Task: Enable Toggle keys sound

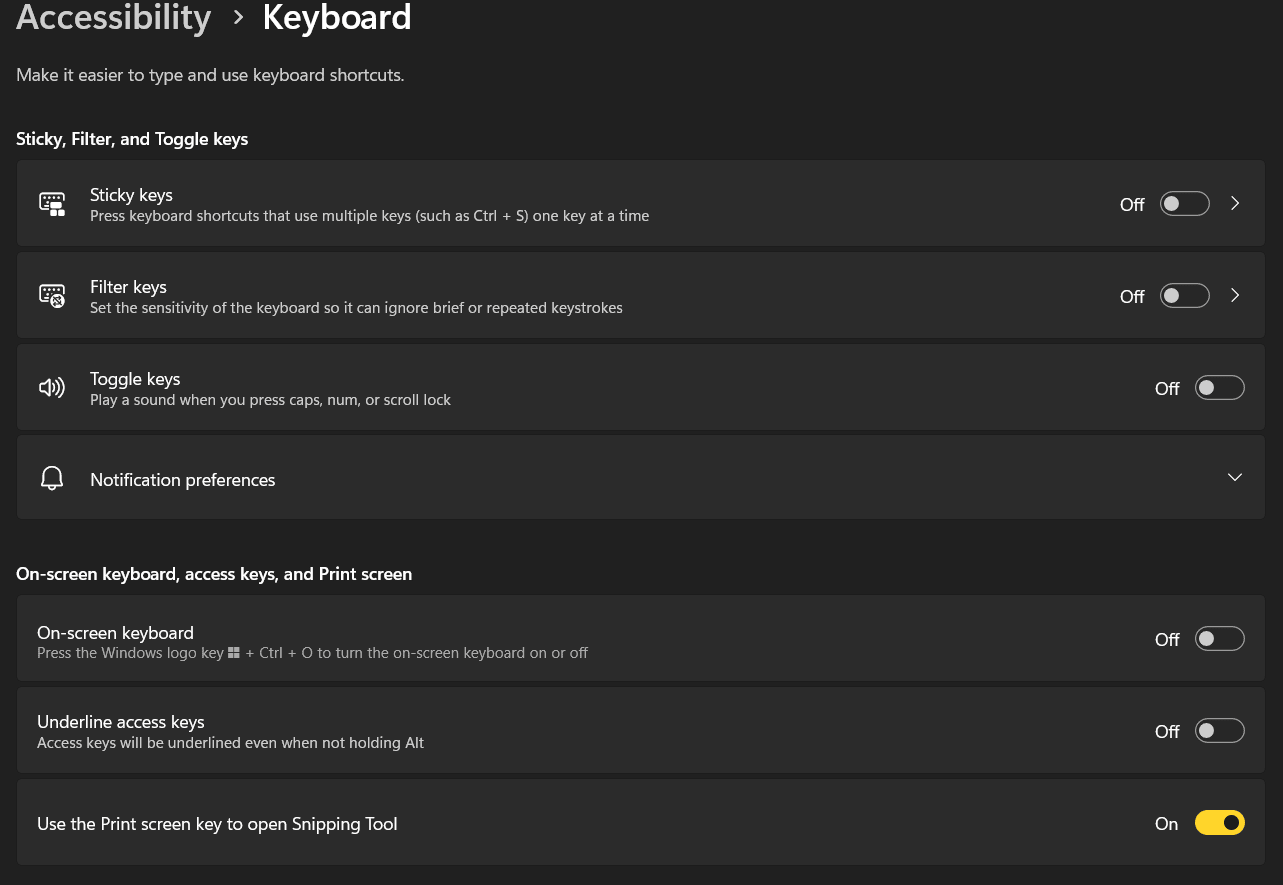Action: coord(1219,387)
